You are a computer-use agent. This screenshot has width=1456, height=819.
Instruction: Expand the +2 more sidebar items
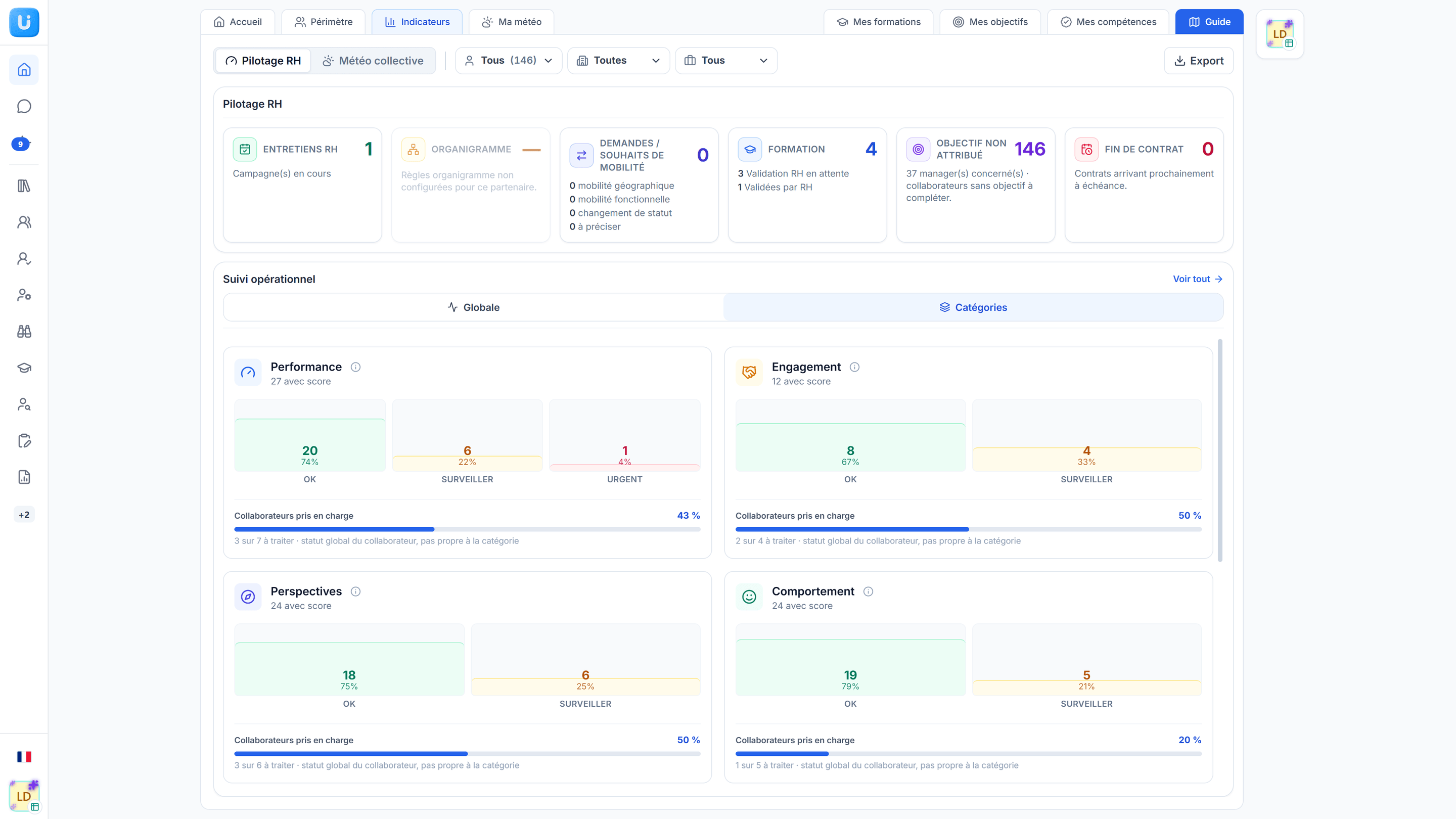click(24, 514)
